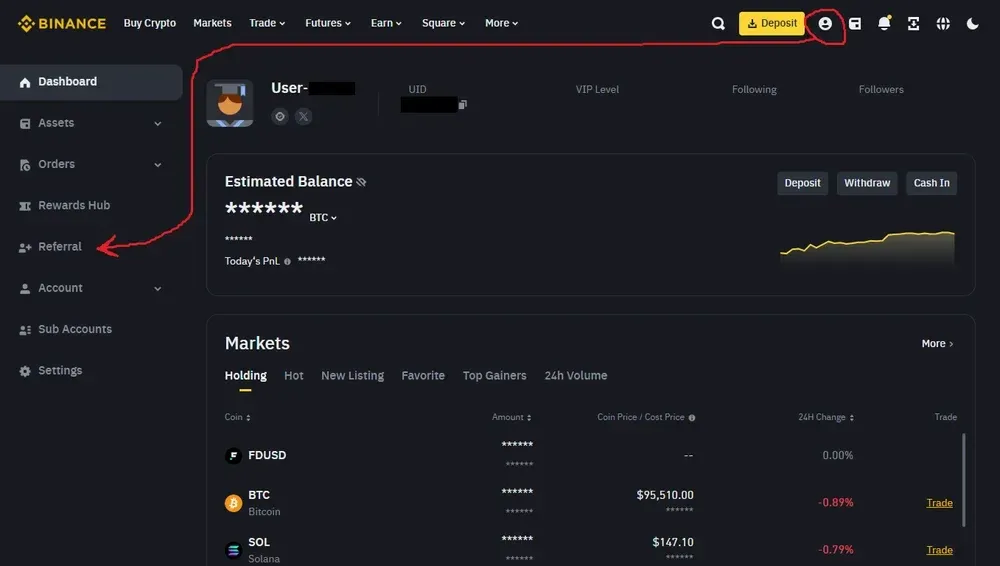Open the download app QR icon
This screenshot has width=1000, height=566.
[x=913, y=24]
